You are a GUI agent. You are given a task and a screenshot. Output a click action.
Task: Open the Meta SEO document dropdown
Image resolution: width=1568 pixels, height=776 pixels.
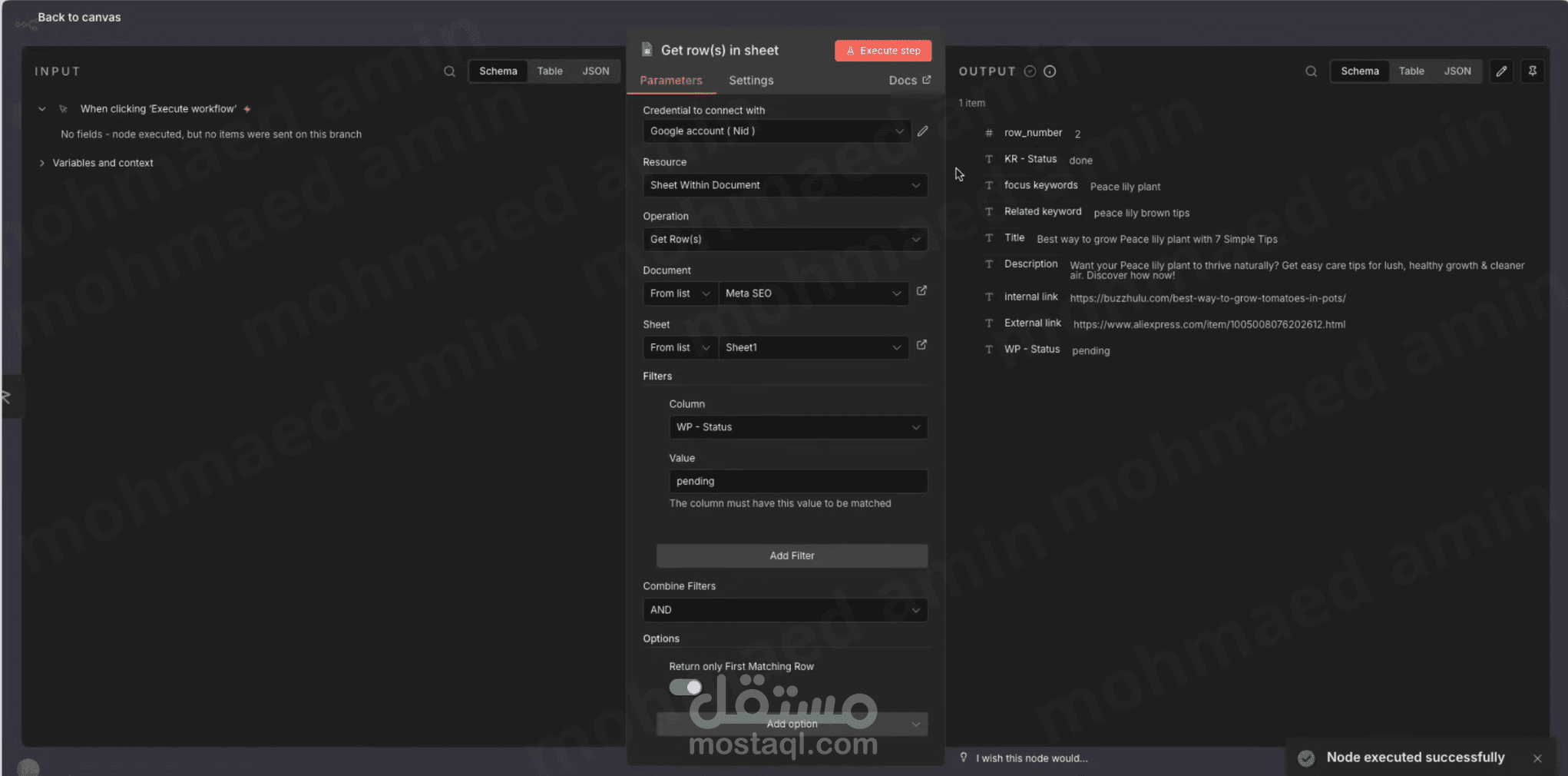point(813,293)
